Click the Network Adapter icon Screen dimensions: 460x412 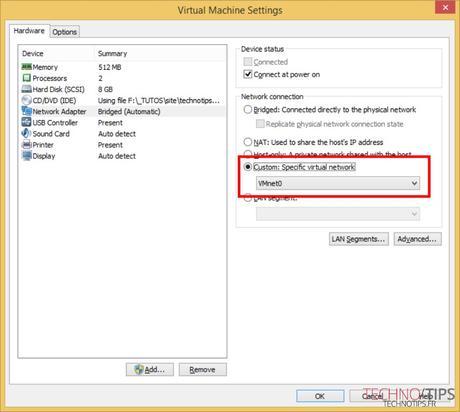pos(27,111)
